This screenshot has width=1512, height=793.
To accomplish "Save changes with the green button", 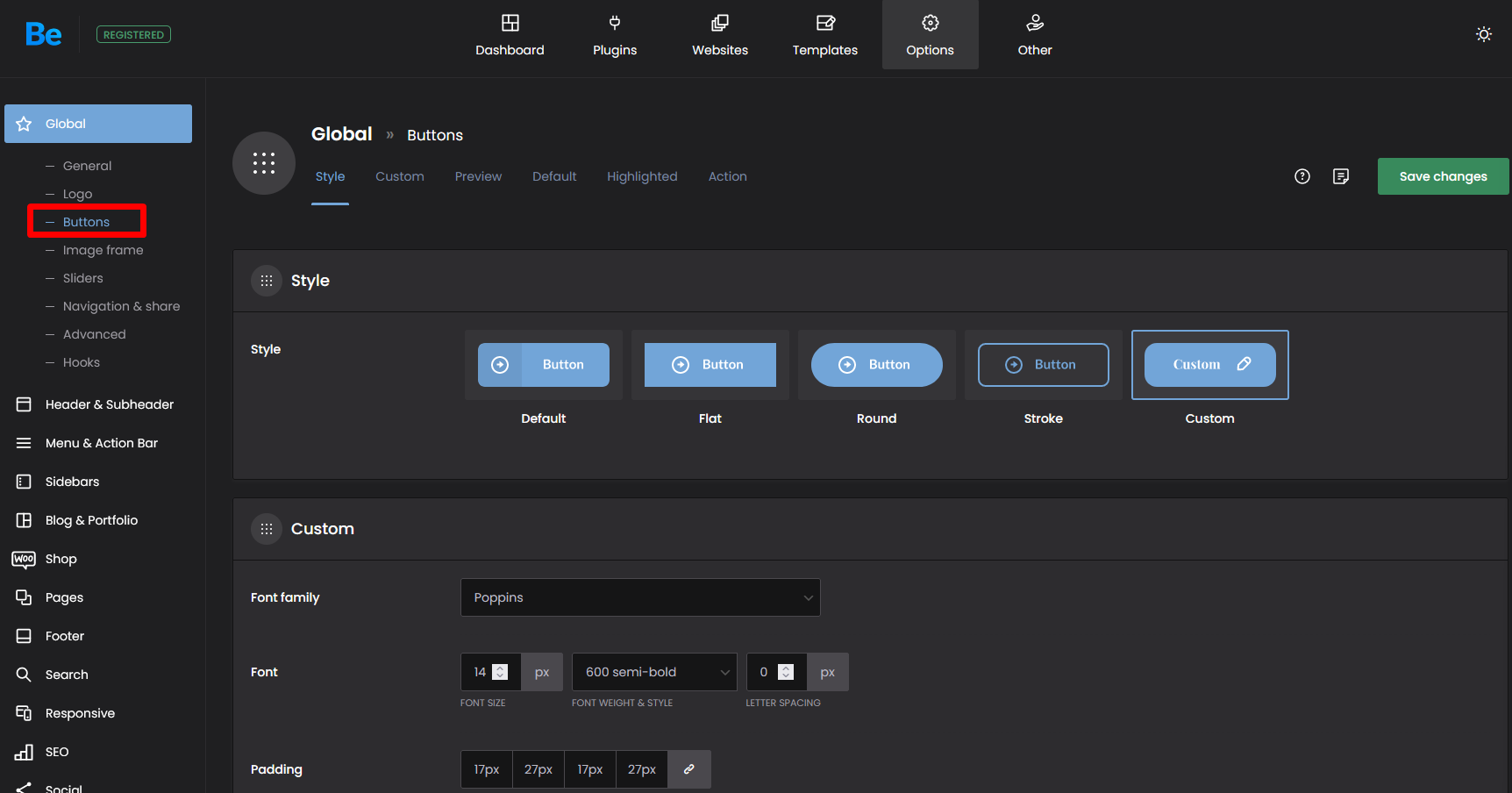I will (x=1444, y=176).
